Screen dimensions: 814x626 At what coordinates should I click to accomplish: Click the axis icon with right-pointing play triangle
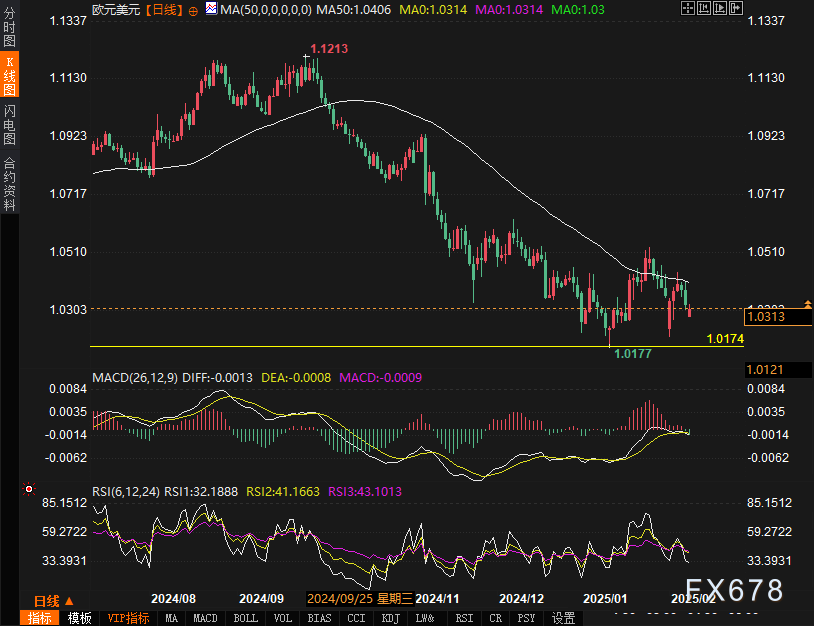tap(720, 8)
